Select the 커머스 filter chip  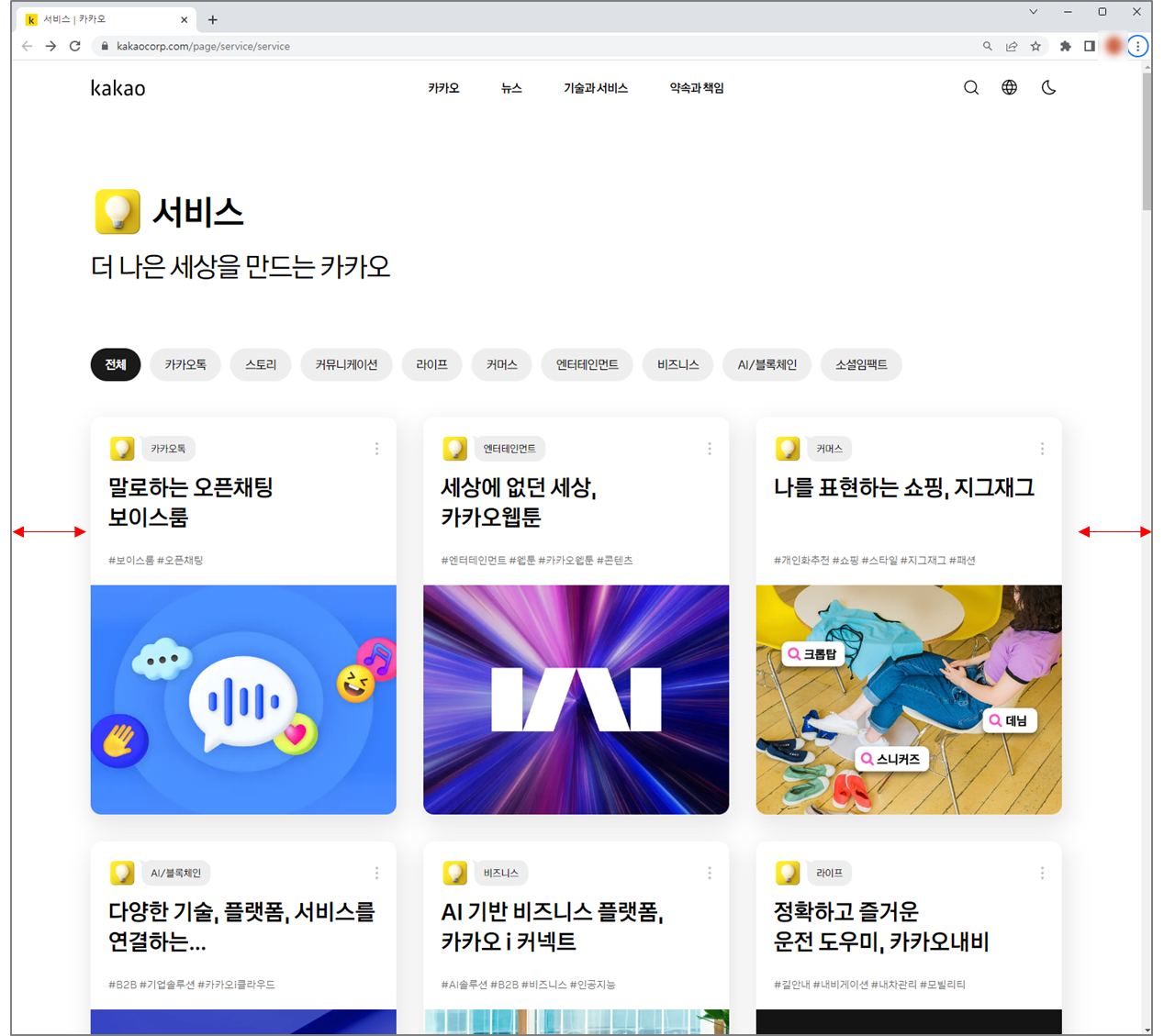point(502,364)
